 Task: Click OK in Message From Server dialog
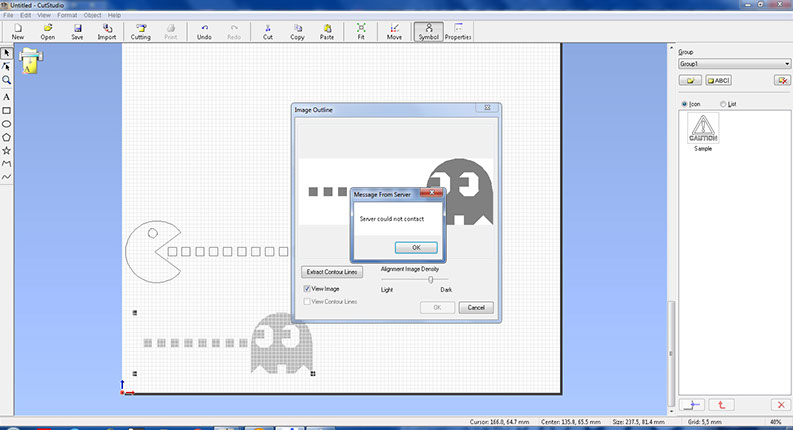[416, 247]
